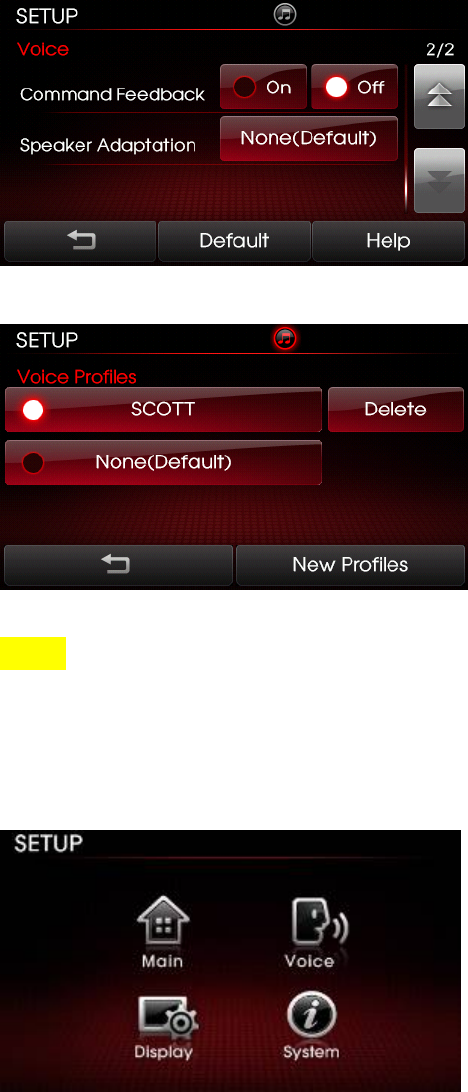Go back from the Voice settings screen

[80, 241]
